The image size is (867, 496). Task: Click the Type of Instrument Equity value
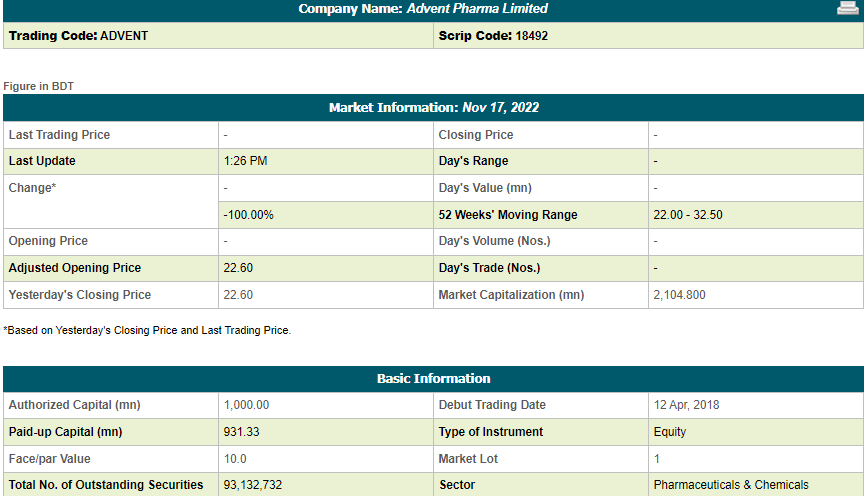[x=670, y=432]
